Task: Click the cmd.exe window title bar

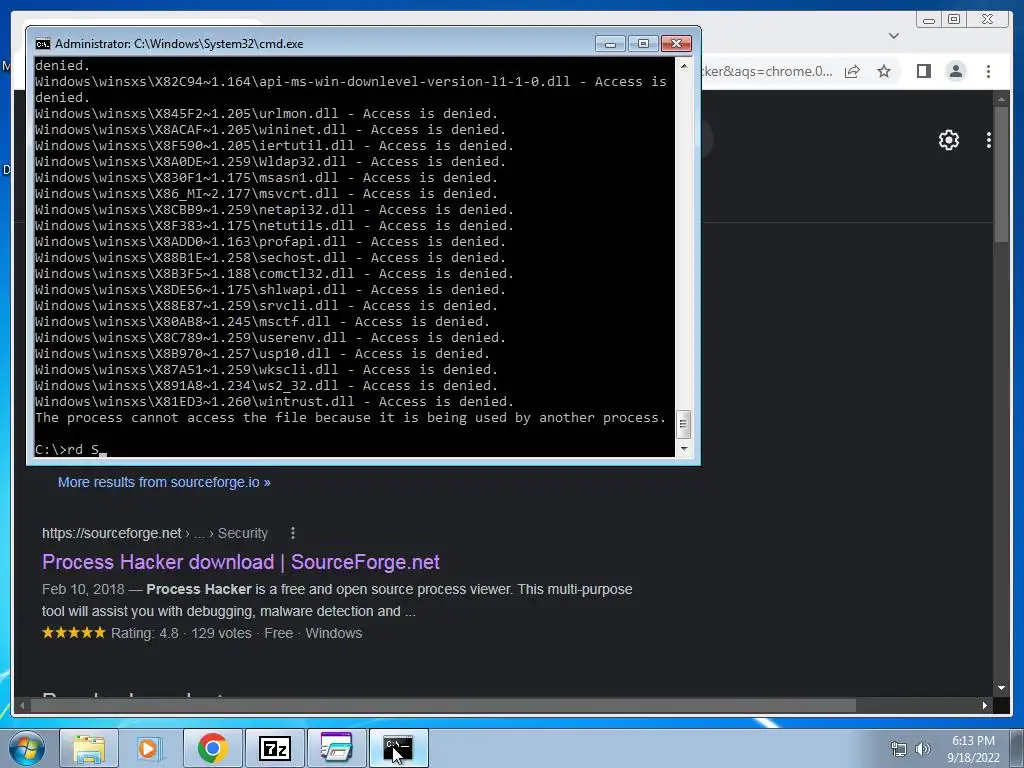Action: (x=313, y=44)
